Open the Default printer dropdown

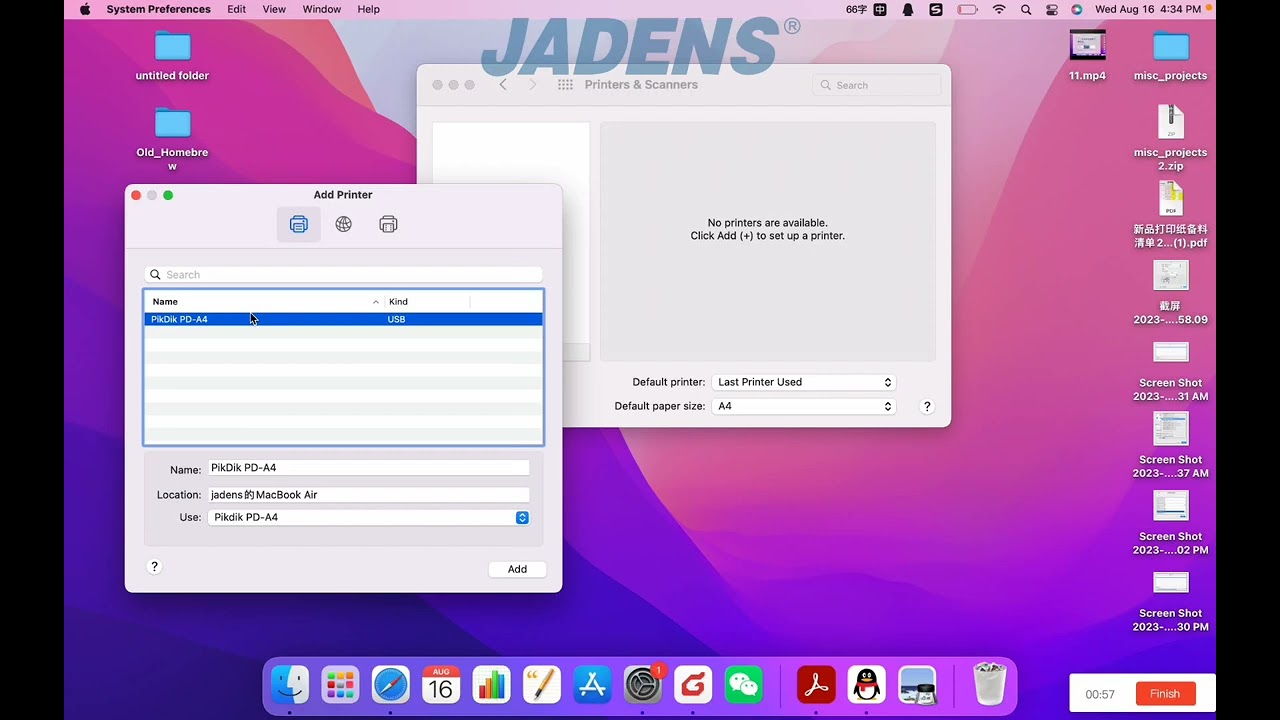803,382
